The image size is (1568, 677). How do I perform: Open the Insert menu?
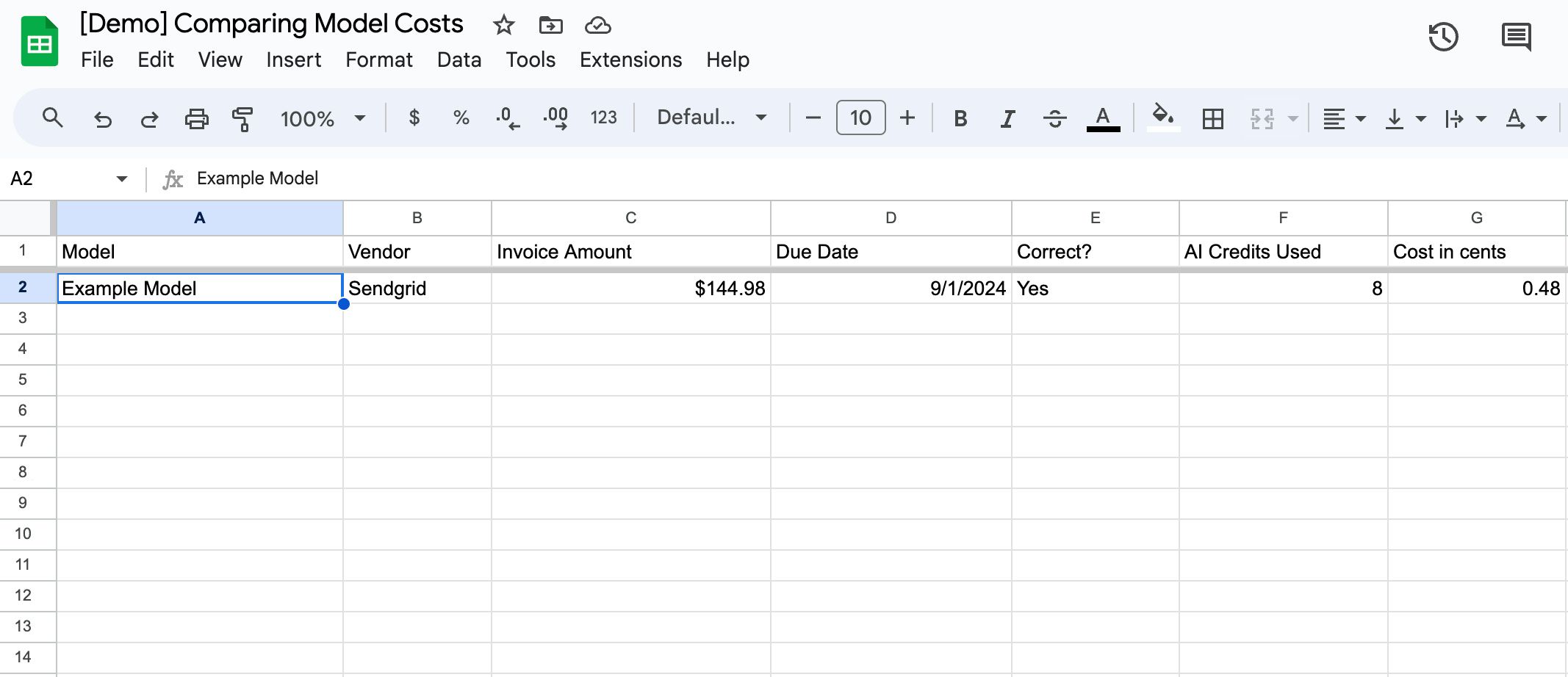tap(293, 59)
